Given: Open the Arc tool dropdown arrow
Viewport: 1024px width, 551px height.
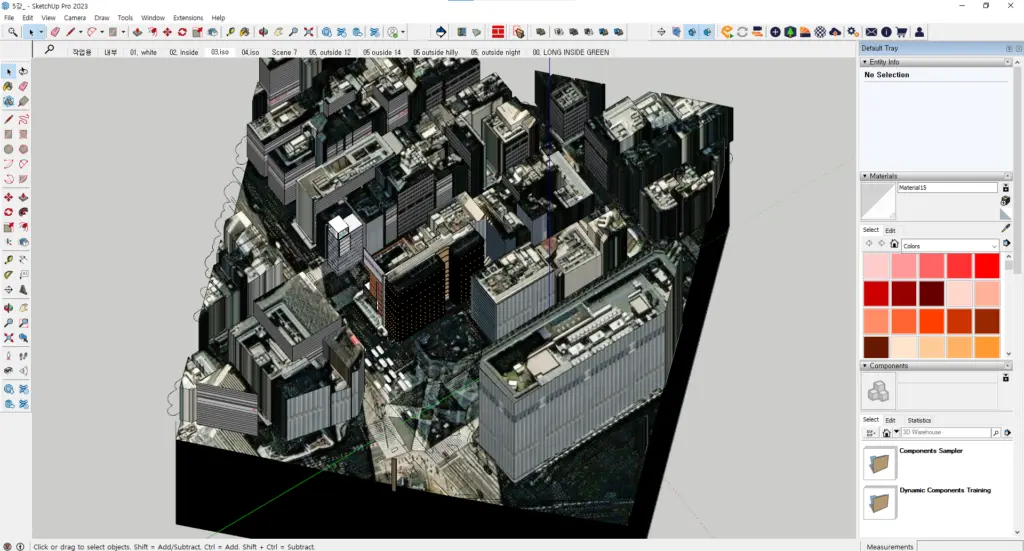Looking at the screenshot, I should [102, 32].
